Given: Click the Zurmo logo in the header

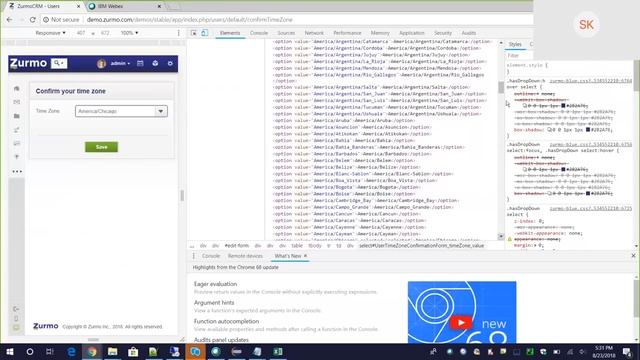Looking at the screenshot, I should pyautogui.click(x=28, y=63).
